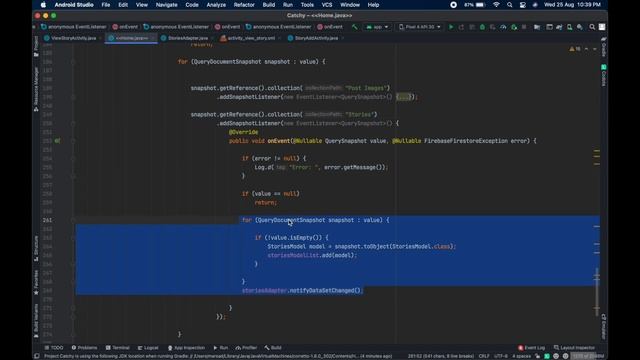Image resolution: width=640 pixels, height=360 pixels.
Task: Open the Terminal tool window button
Action: [x=118, y=348]
